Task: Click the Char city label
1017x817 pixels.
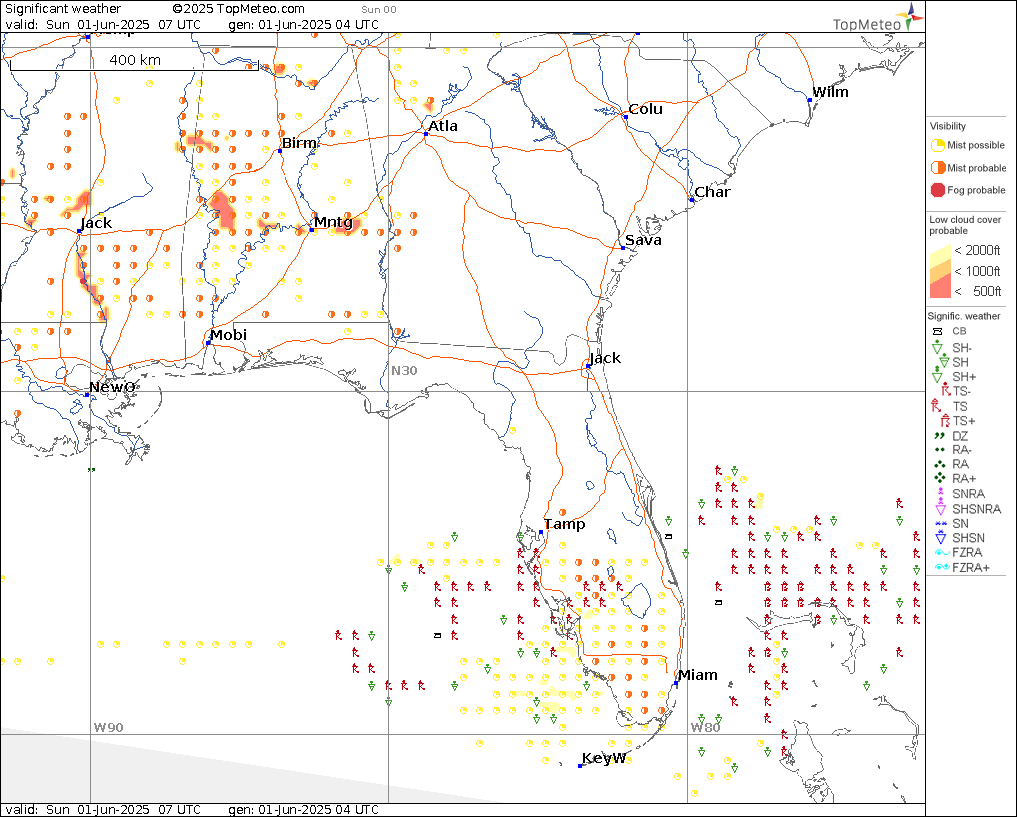Action: pyautogui.click(x=712, y=192)
